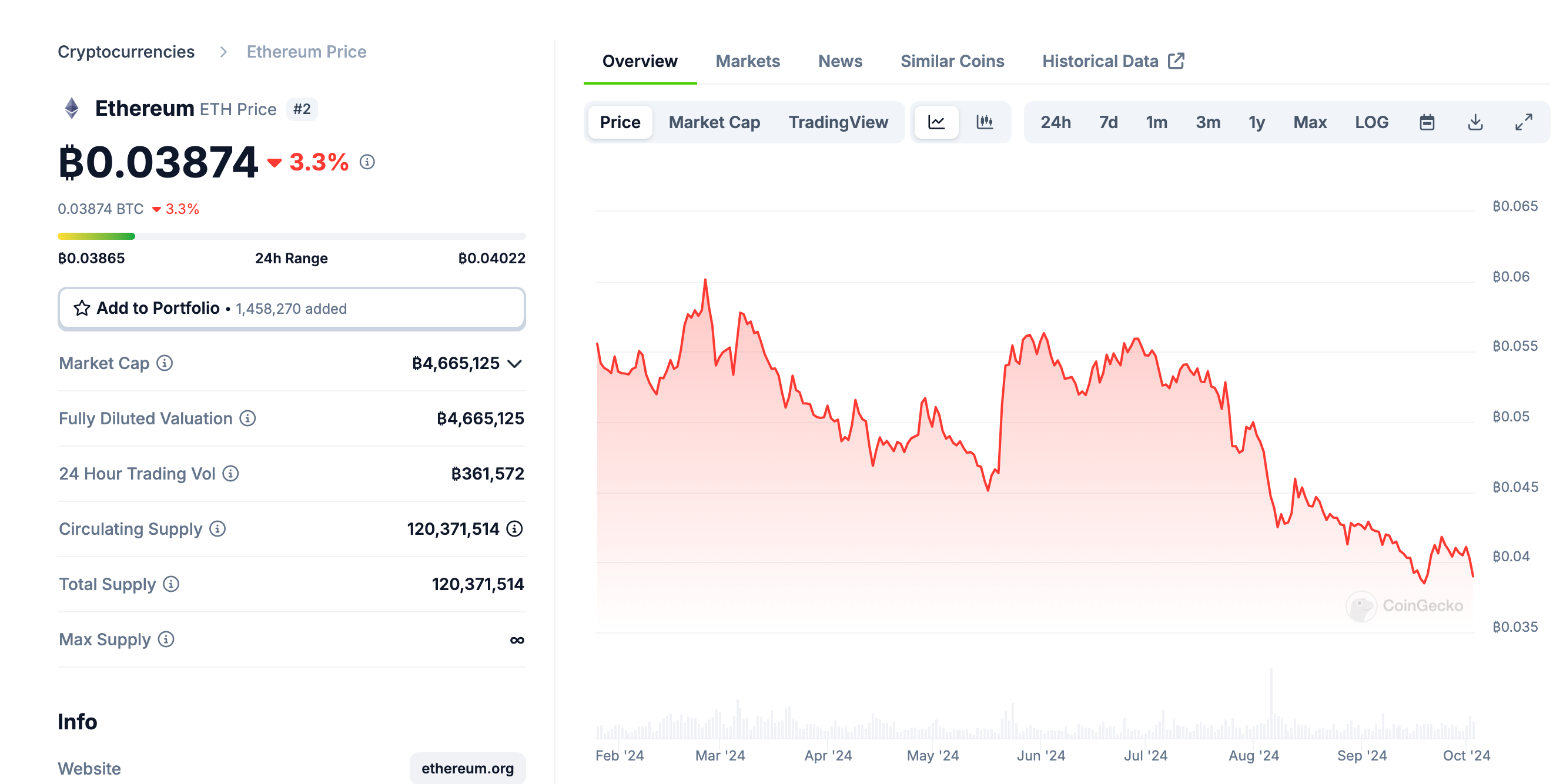Open info icon beside 120,371,514 circulating value

point(514,528)
